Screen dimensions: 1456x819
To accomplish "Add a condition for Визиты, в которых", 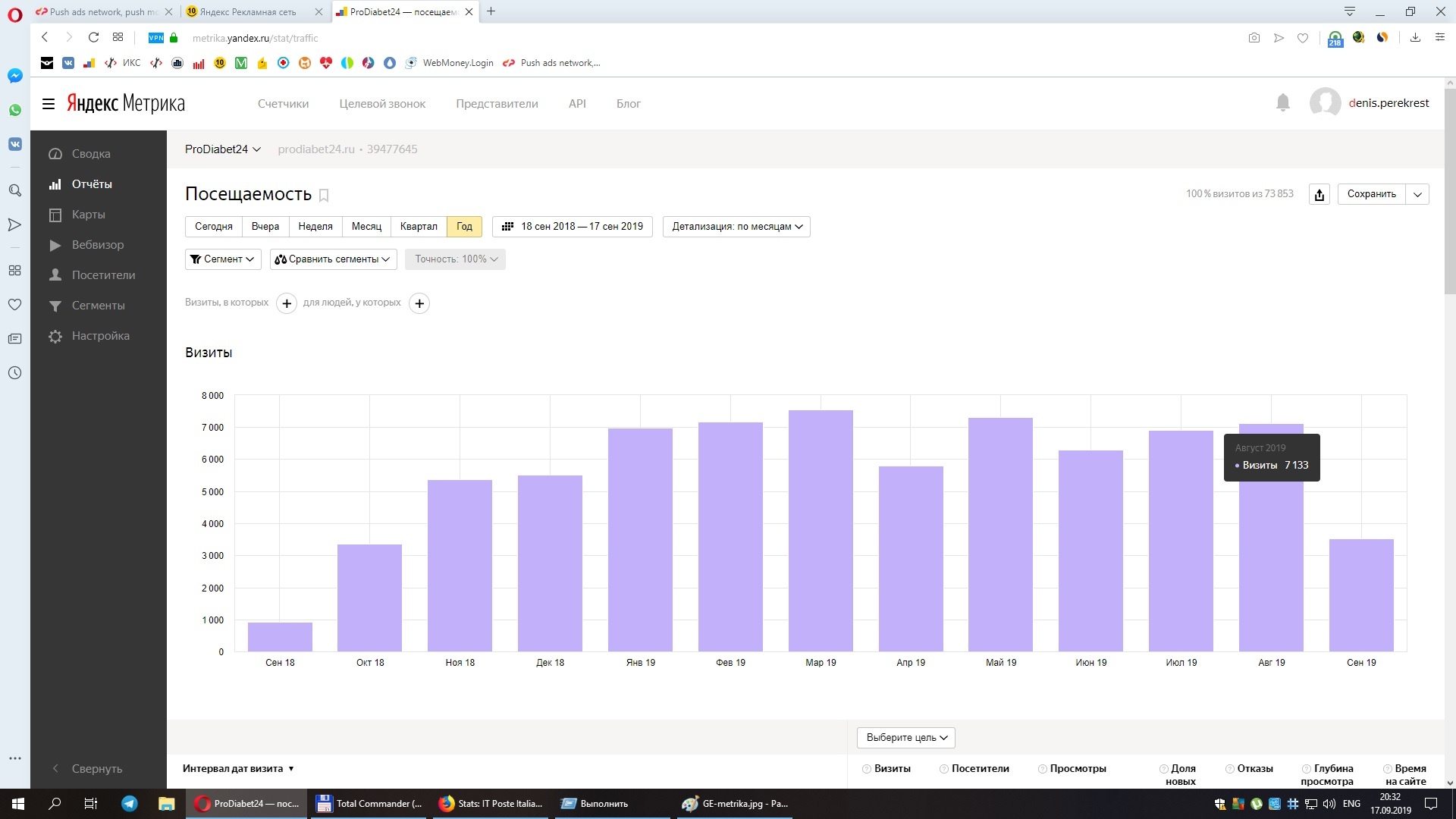I will click(x=287, y=303).
